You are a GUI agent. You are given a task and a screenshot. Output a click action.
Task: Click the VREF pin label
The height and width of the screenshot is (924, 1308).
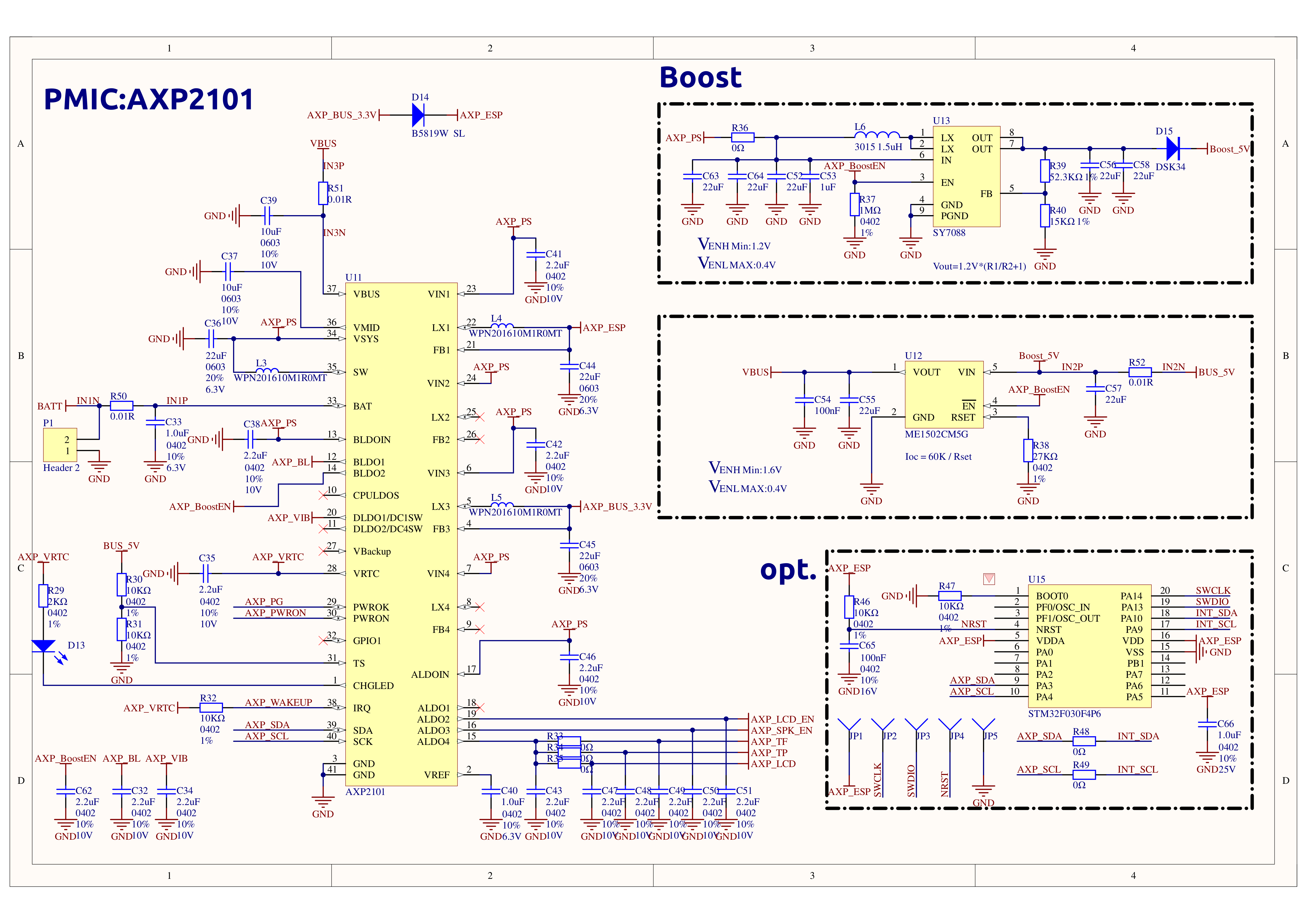tap(436, 775)
